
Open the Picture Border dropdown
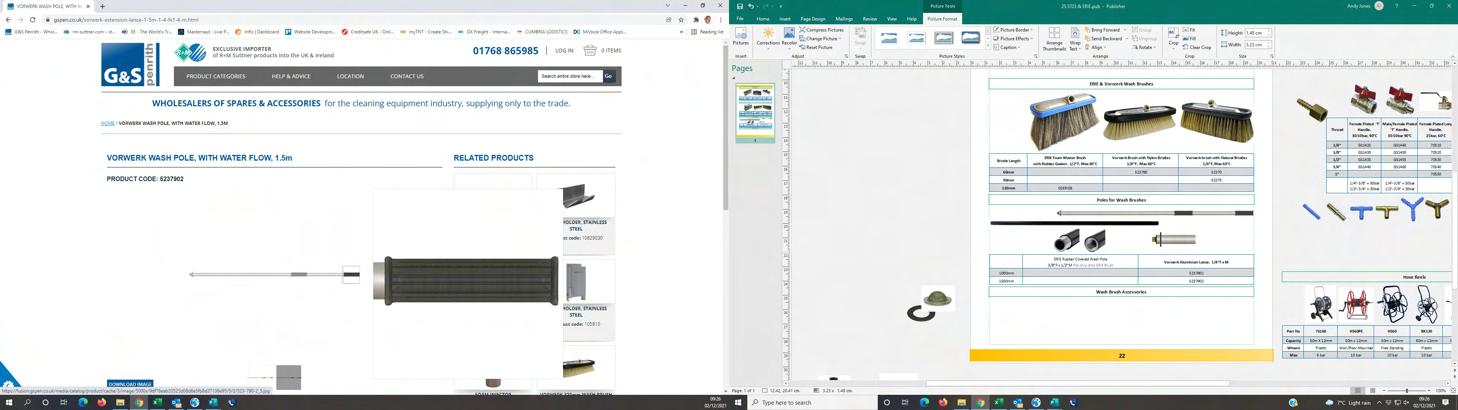click(x=1014, y=30)
